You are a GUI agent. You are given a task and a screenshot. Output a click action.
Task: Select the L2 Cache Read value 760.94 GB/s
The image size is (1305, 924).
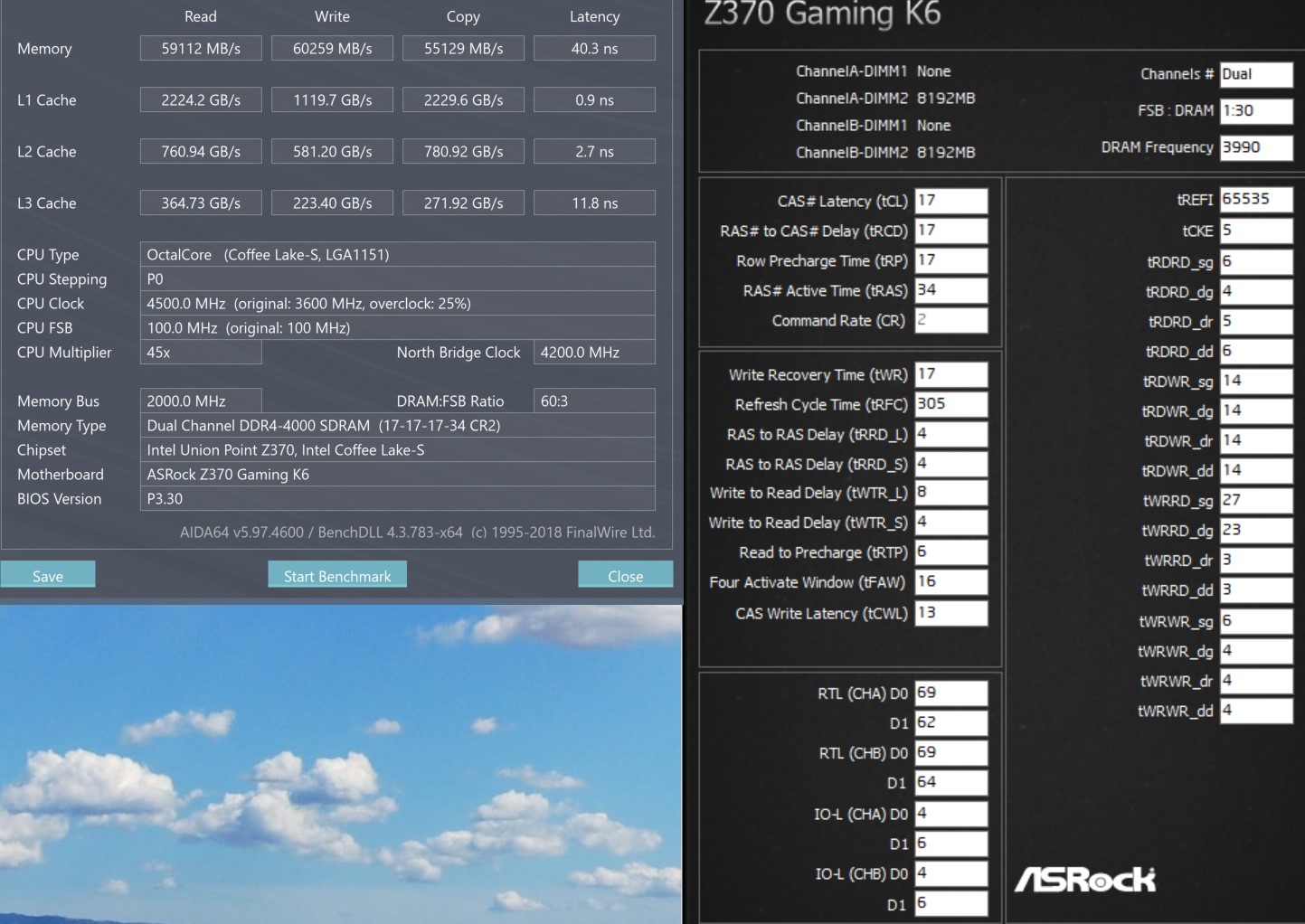[x=201, y=151]
